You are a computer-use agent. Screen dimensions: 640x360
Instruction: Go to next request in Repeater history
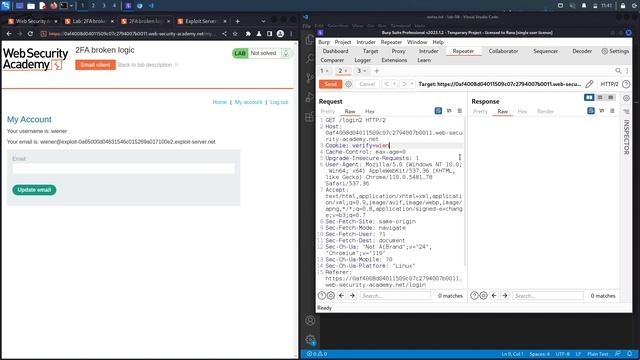404,84
